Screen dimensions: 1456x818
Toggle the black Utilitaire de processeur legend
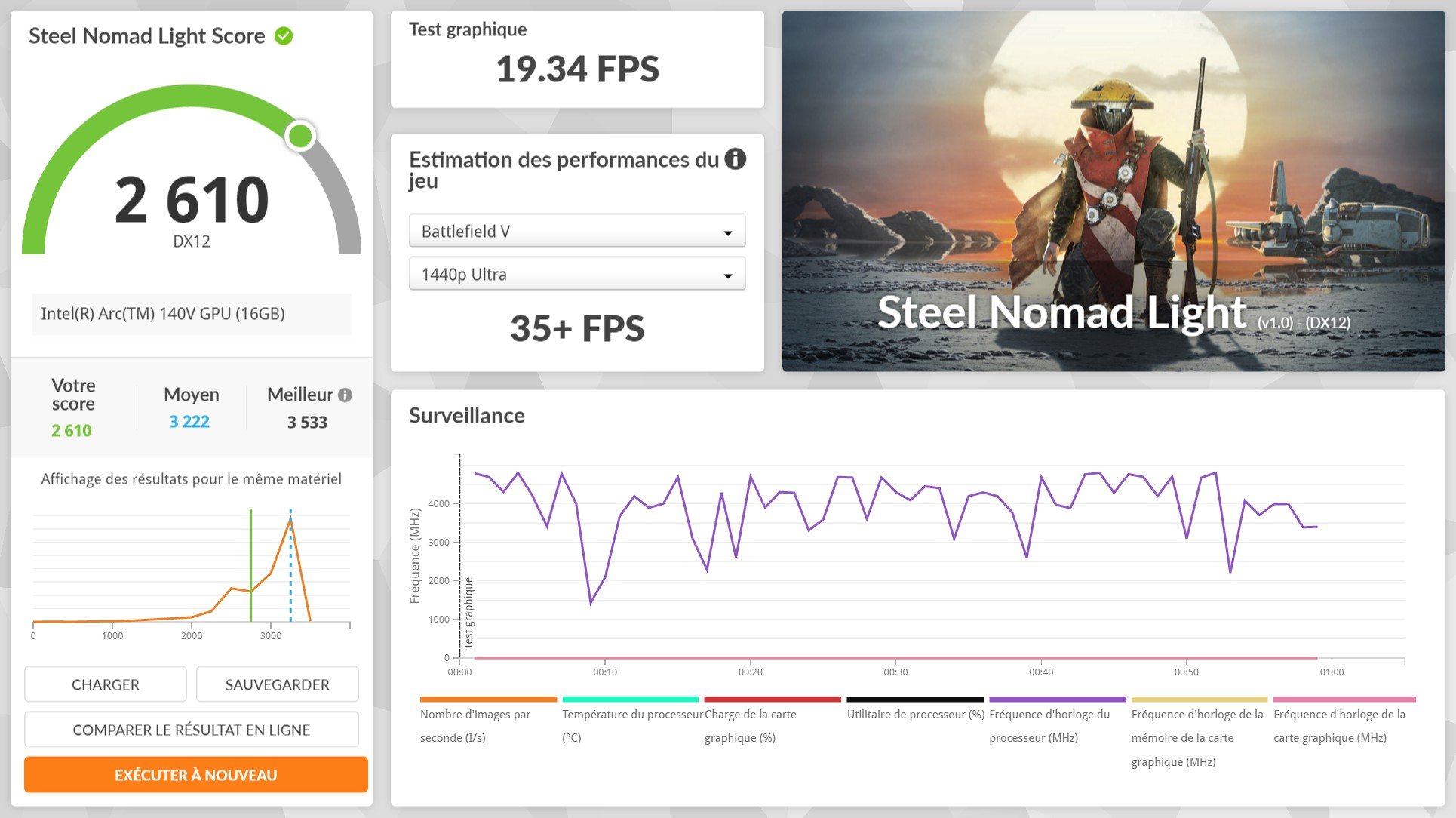click(x=915, y=709)
